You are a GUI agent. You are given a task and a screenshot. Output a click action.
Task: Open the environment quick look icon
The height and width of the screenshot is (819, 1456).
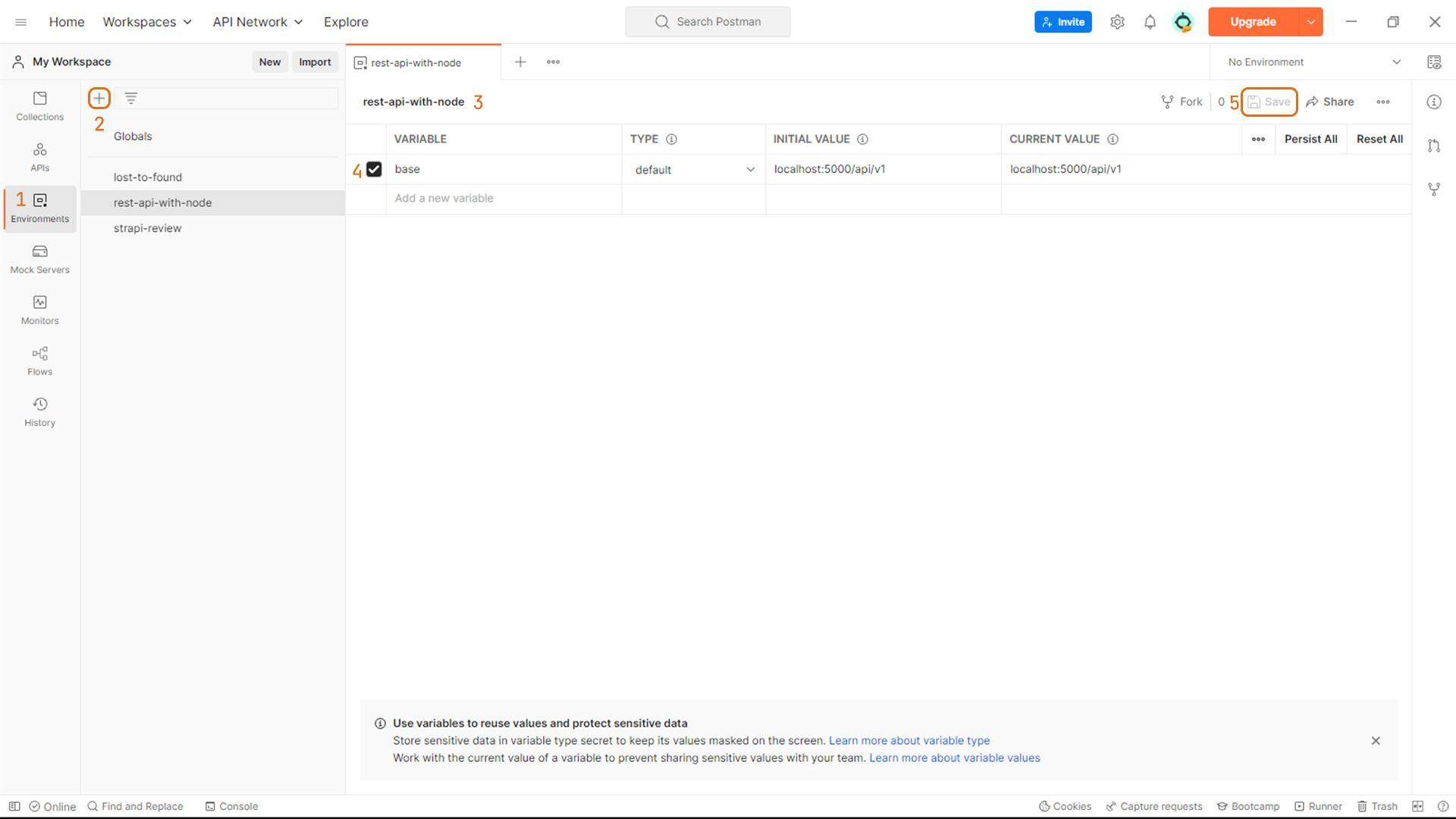pyautogui.click(x=1434, y=62)
